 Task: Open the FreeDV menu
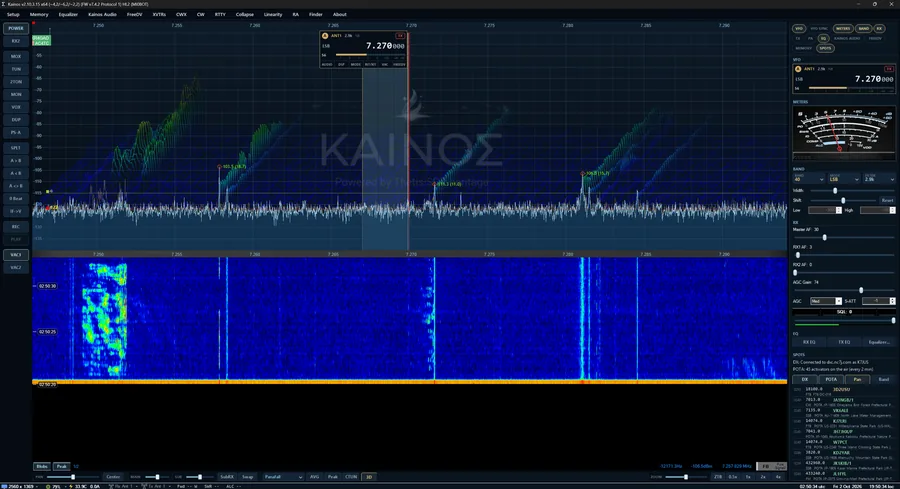[134, 14]
